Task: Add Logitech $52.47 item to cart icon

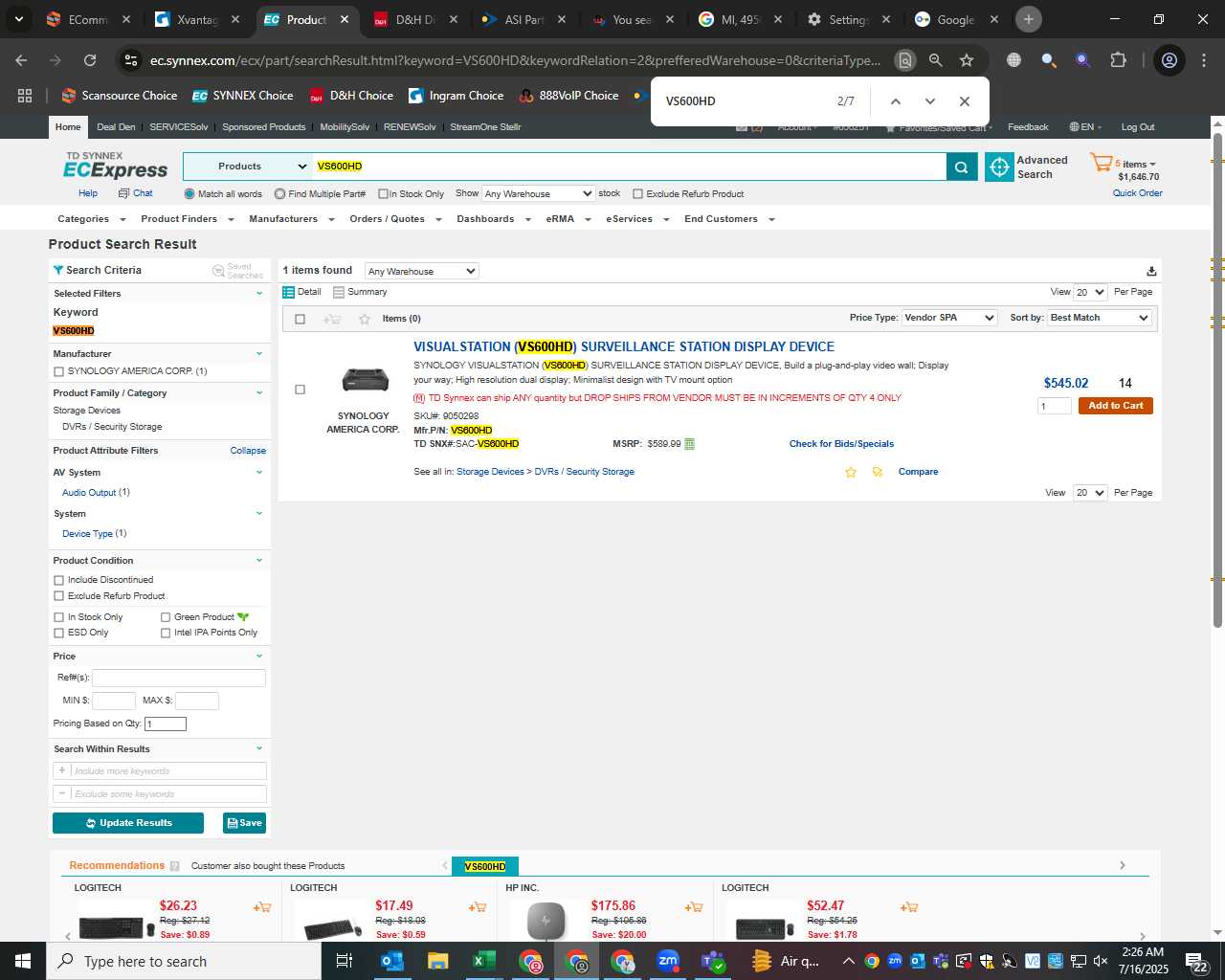Action: 909,907
